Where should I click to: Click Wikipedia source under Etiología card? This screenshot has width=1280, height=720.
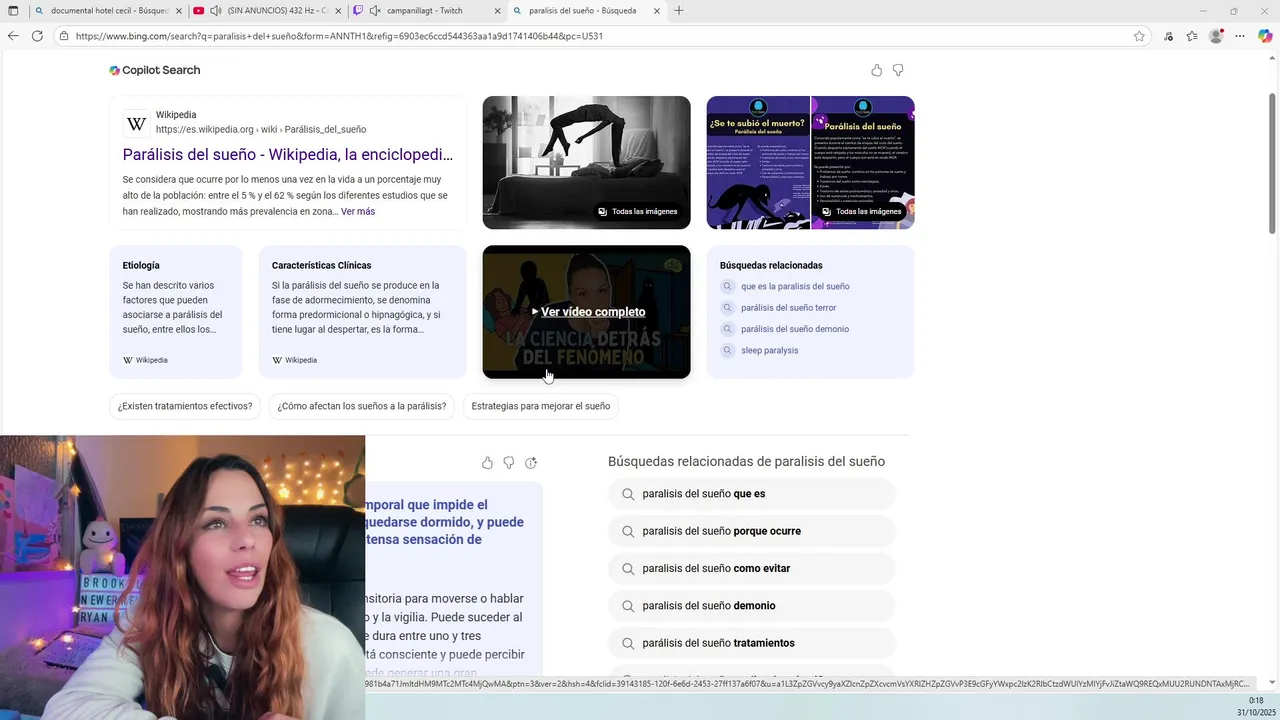click(145, 360)
